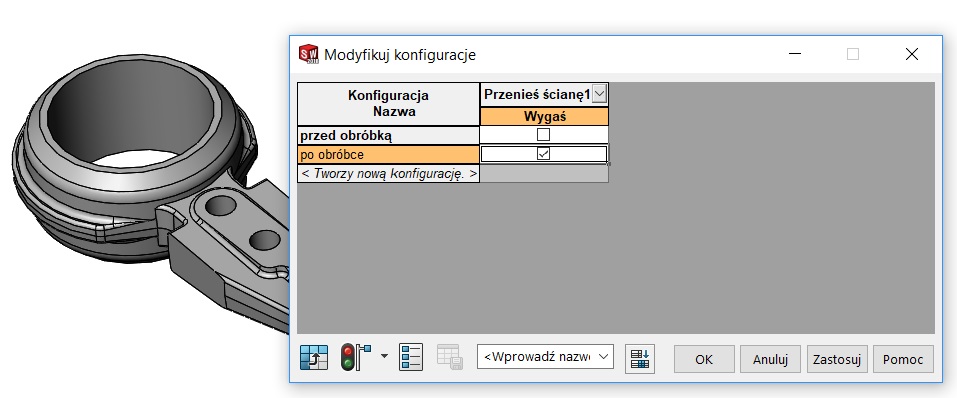Close the Modyfikuj konfiguracje dialog
Screen dimensions: 957x398
tap(912, 54)
